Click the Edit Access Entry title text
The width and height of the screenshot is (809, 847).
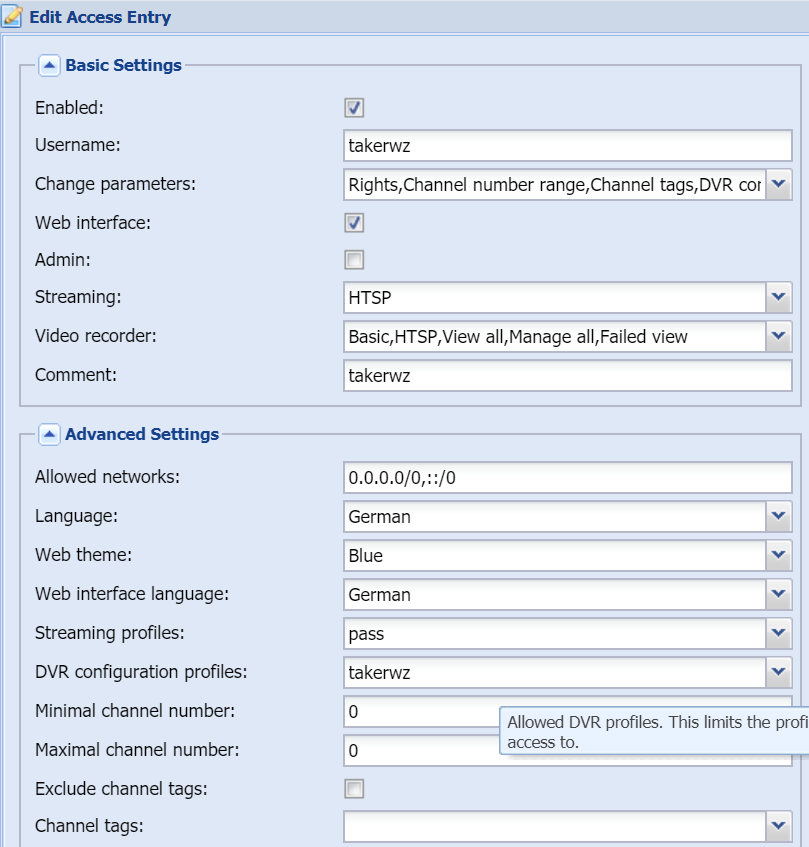pos(100,17)
